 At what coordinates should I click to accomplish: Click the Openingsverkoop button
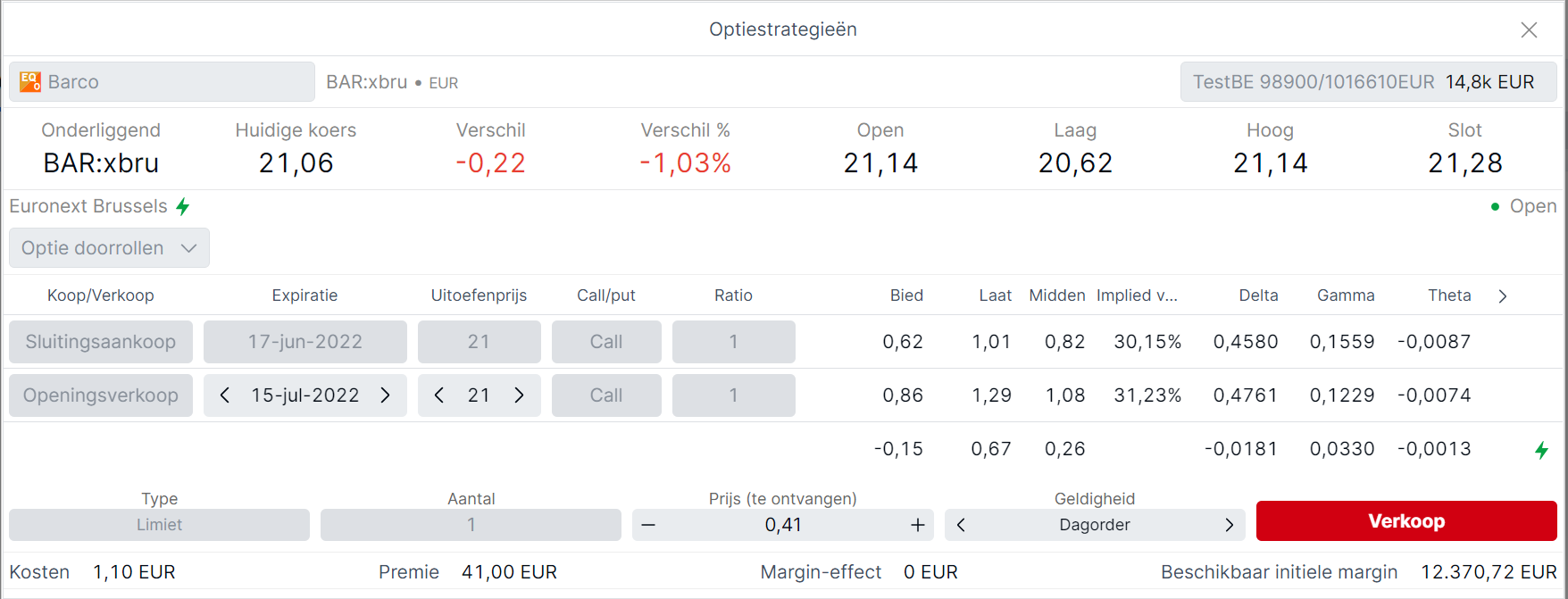point(101,395)
